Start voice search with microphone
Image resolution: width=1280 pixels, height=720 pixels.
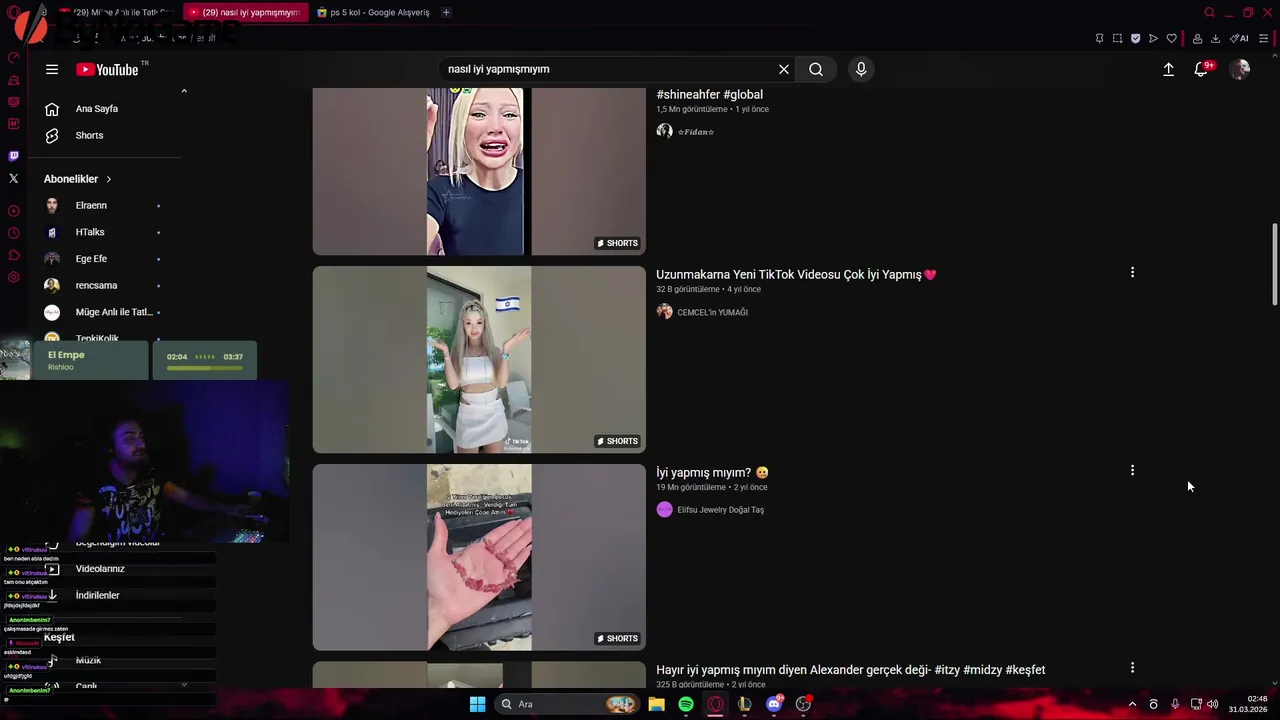(861, 69)
